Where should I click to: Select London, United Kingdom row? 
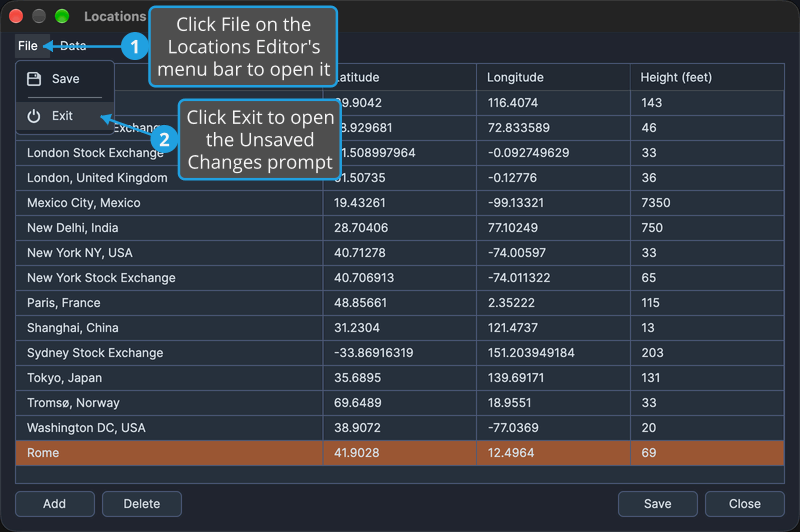(x=399, y=178)
